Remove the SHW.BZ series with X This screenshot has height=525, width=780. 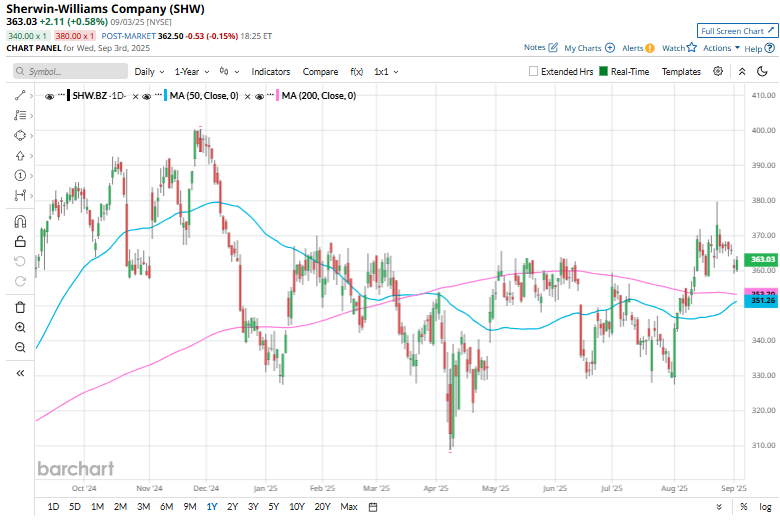coord(135,97)
